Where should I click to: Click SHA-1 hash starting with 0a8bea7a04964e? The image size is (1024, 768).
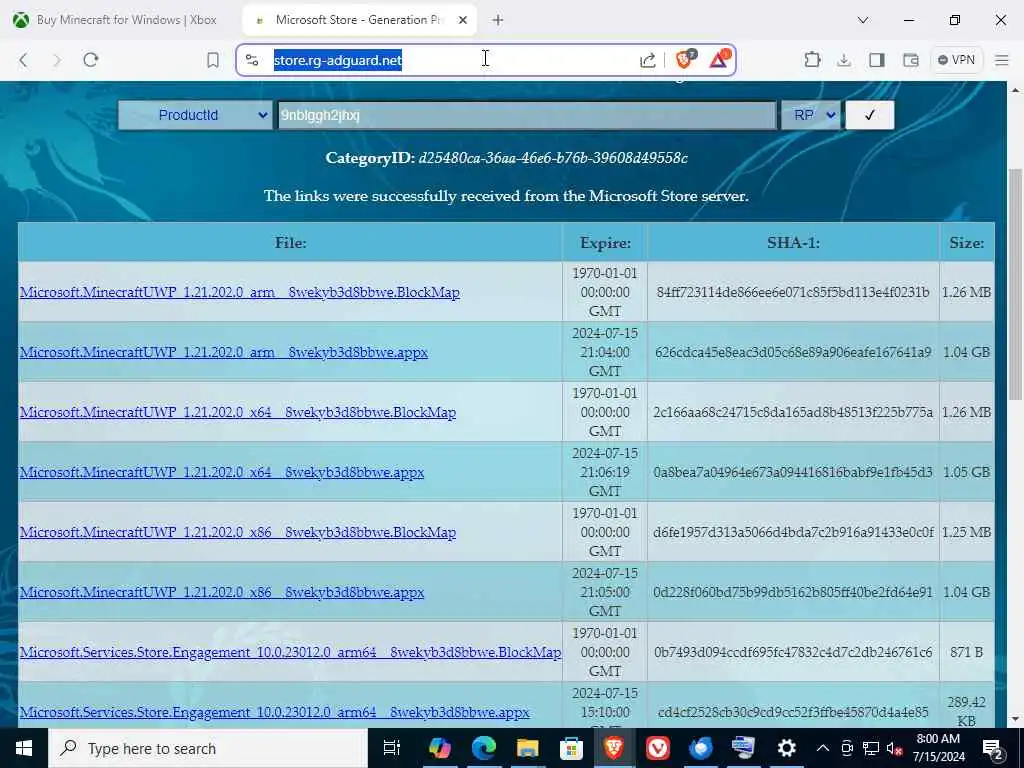pyautogui.click(x=793, y=472)
